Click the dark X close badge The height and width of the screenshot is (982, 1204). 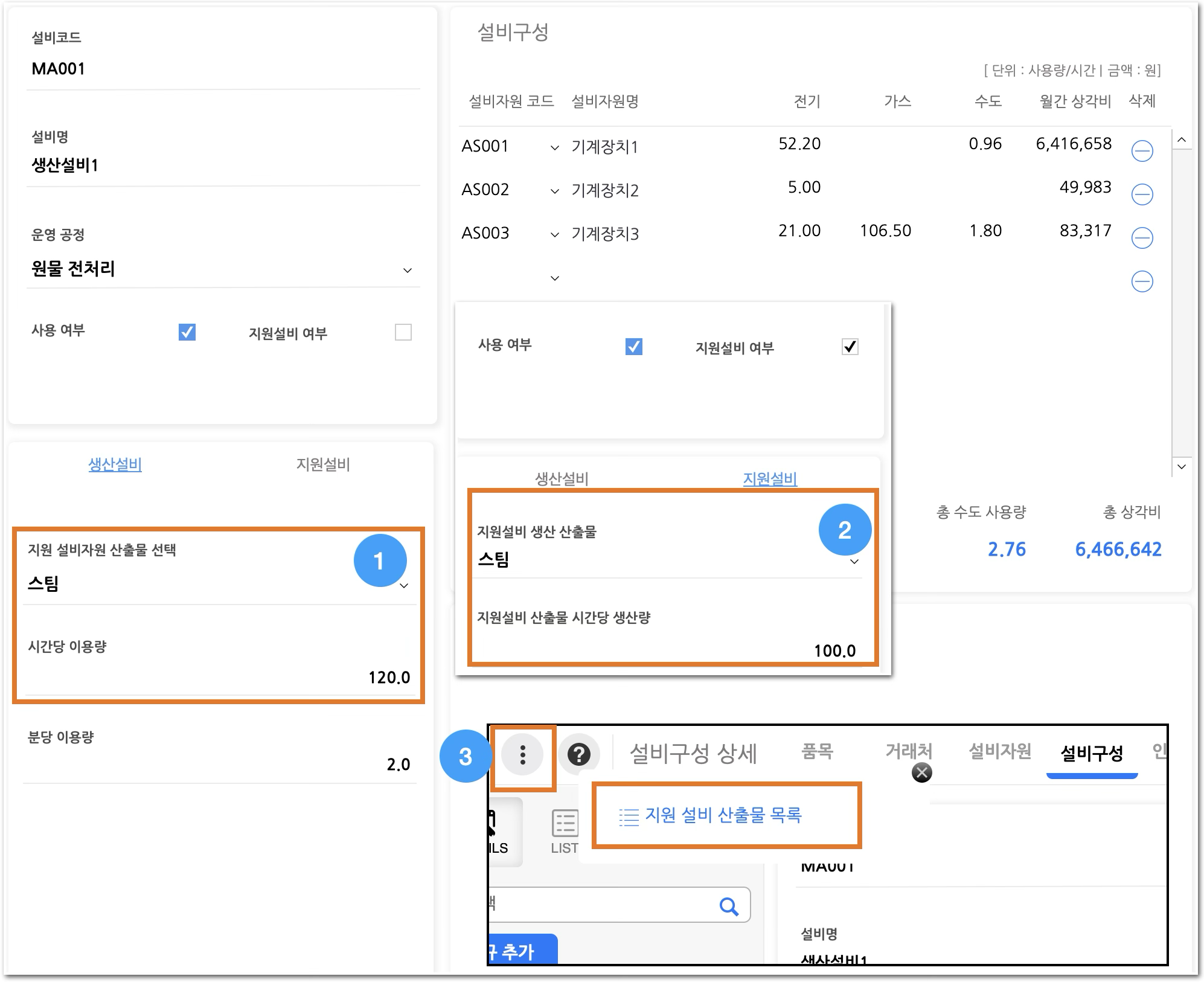[921, 772]
